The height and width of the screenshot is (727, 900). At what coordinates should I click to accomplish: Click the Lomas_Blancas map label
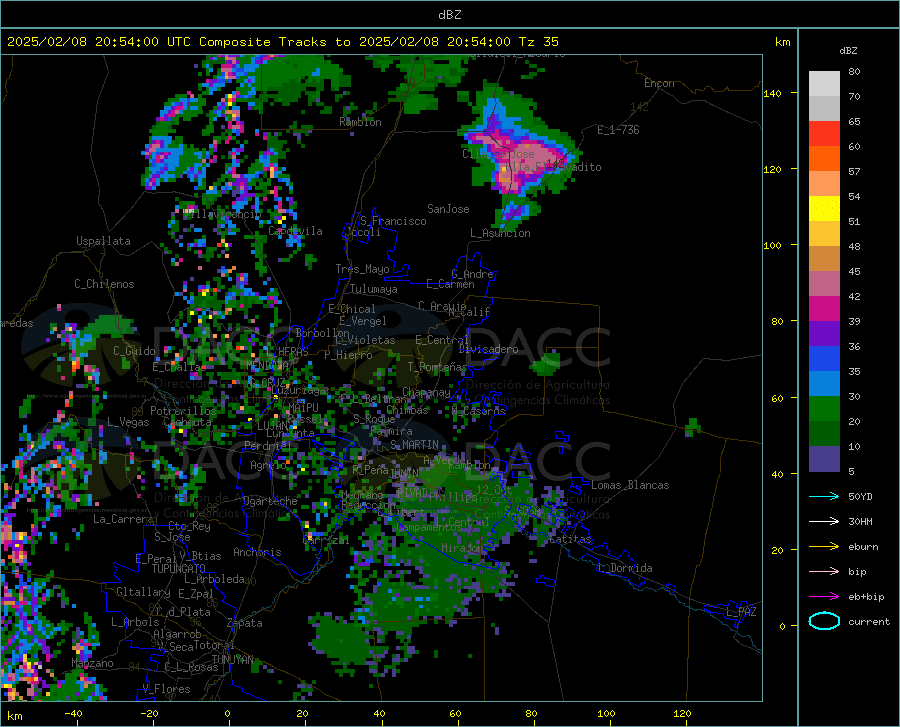pos(630,485)
